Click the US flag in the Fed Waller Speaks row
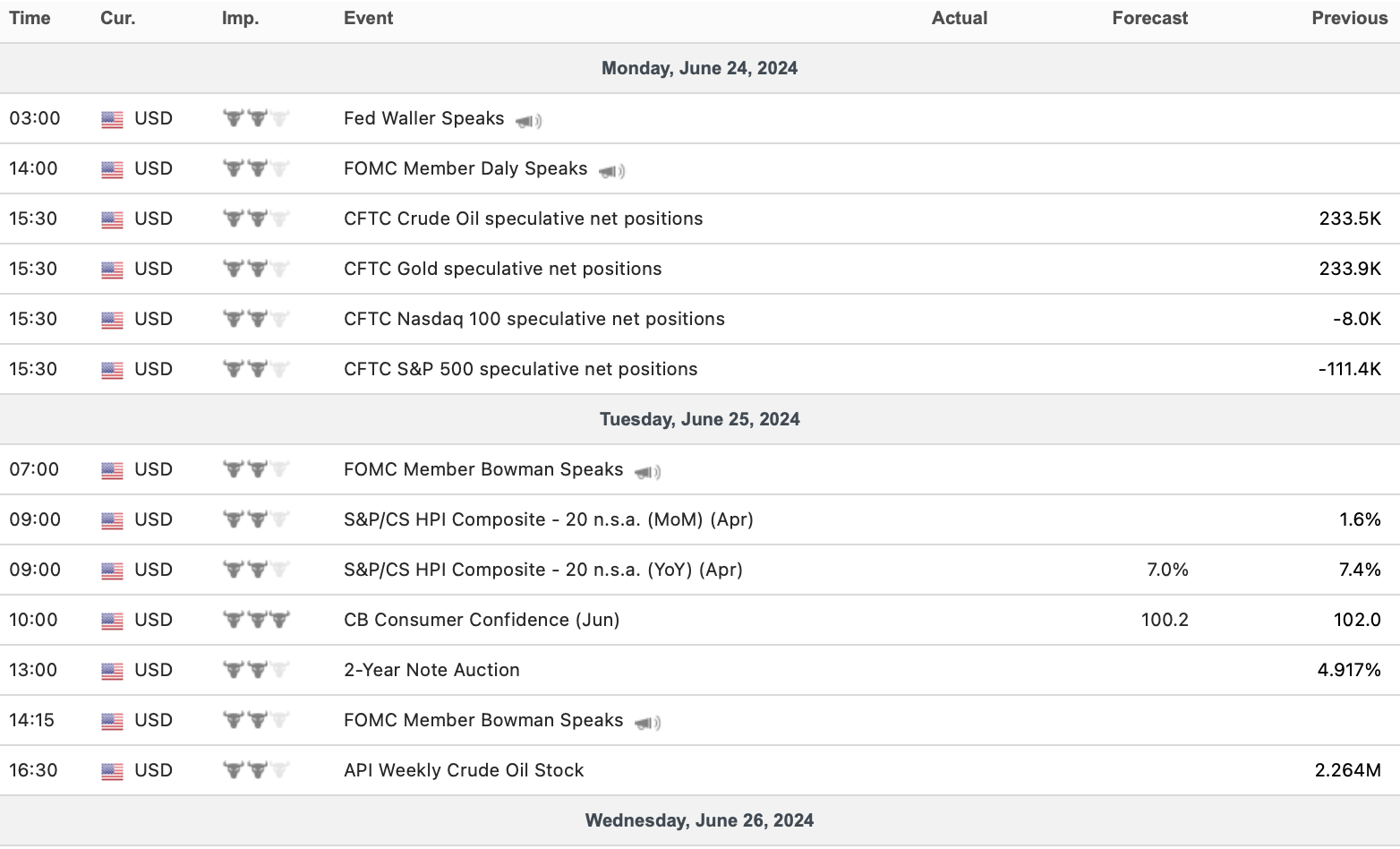The width and height of the screenshot is (1400, 849). [112, 119]
